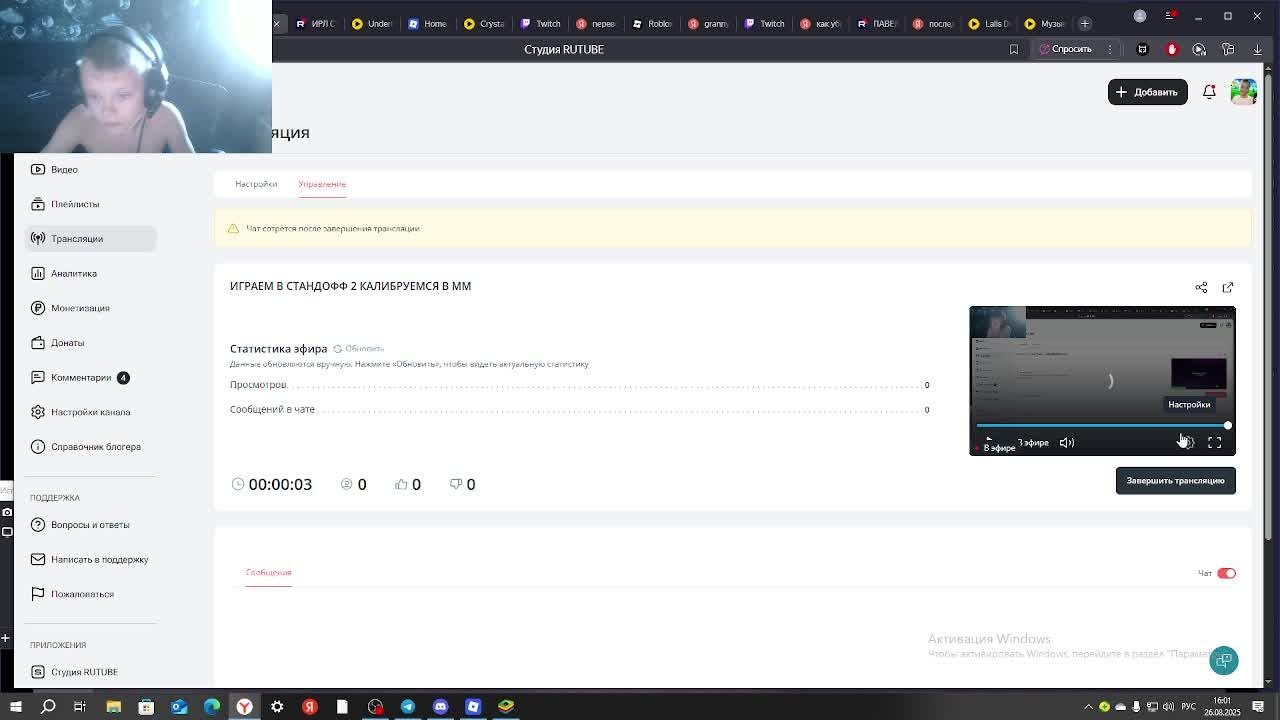The image size is (1280, 720).
Task: Open File Explorer from the taskbar
Action: [x=114, y=707]
